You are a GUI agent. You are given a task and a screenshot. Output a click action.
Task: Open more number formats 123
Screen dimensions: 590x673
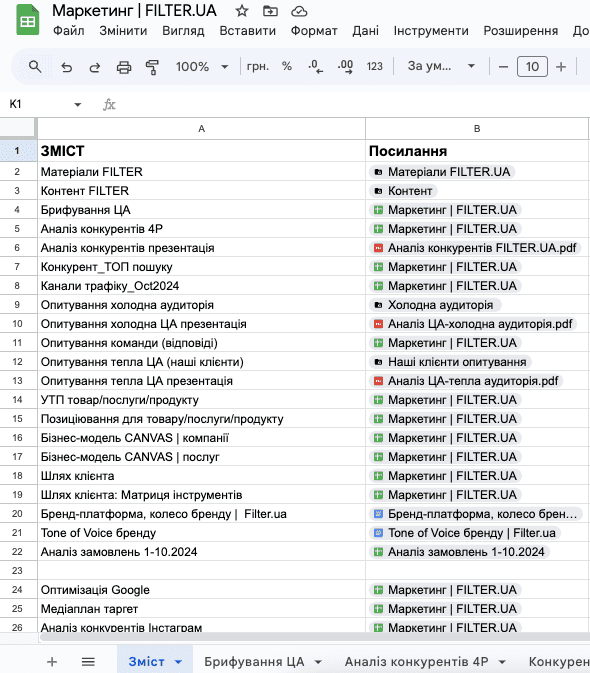pyautogui.click(x=375, y=67)
